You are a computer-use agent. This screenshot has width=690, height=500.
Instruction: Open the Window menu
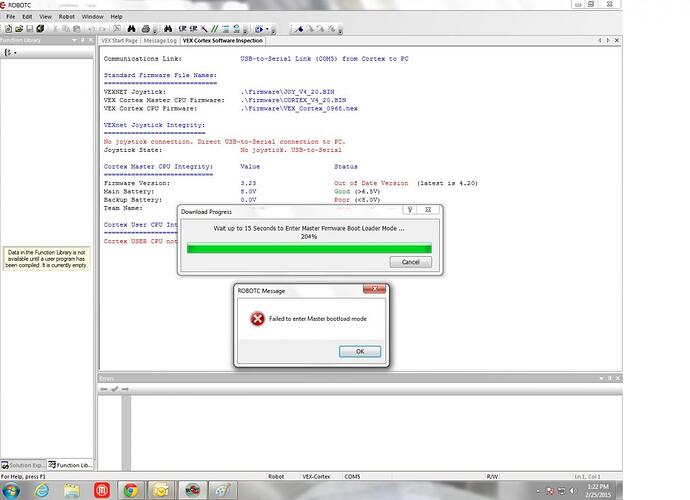coord(92,17)
